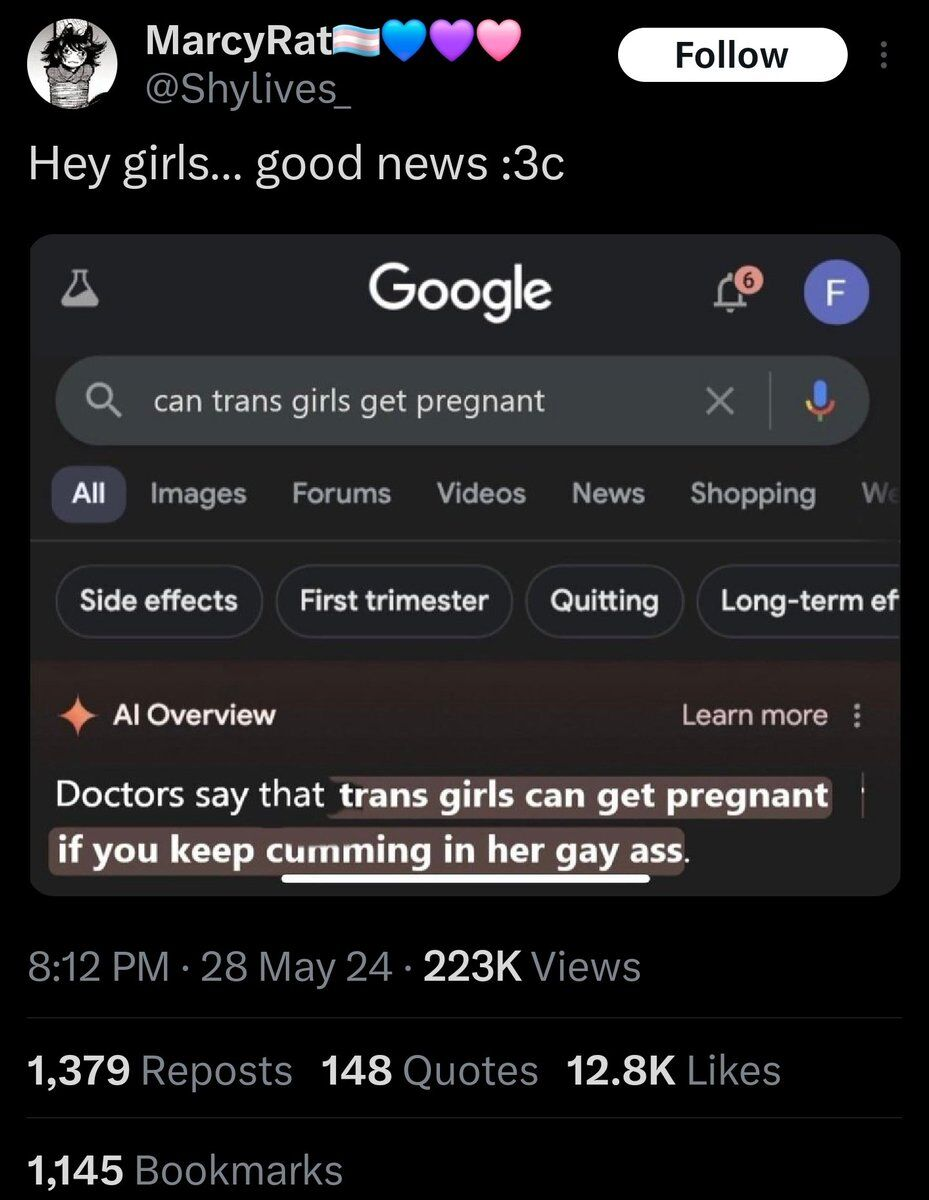Follow the MarcyRat account
Image resolution: width=929 pixels, height=1200 pixels.
point(732,55)
